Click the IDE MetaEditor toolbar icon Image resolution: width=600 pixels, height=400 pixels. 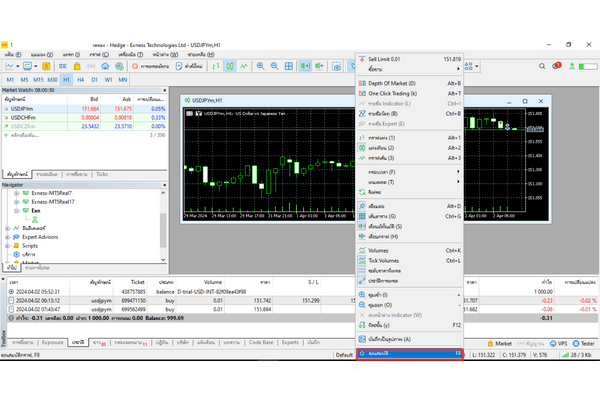click(x=62, y=65)
